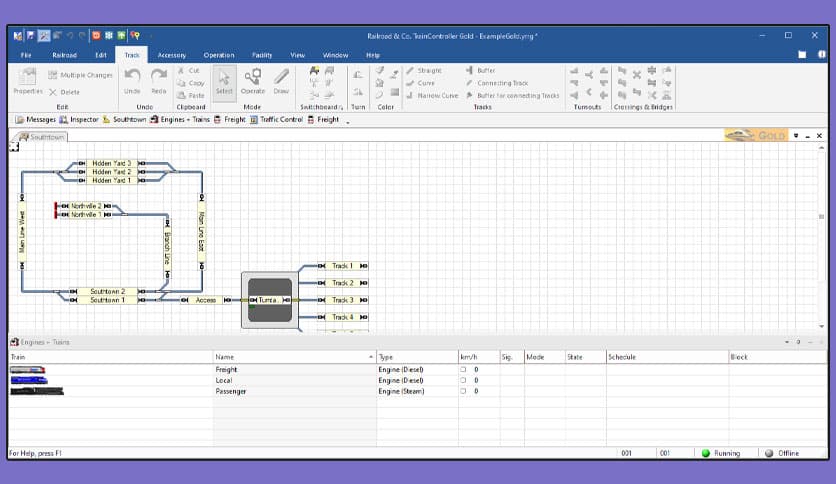Click the Schedule column header
The height and width of the screenshot is (484, 836).
pos(667,357)
